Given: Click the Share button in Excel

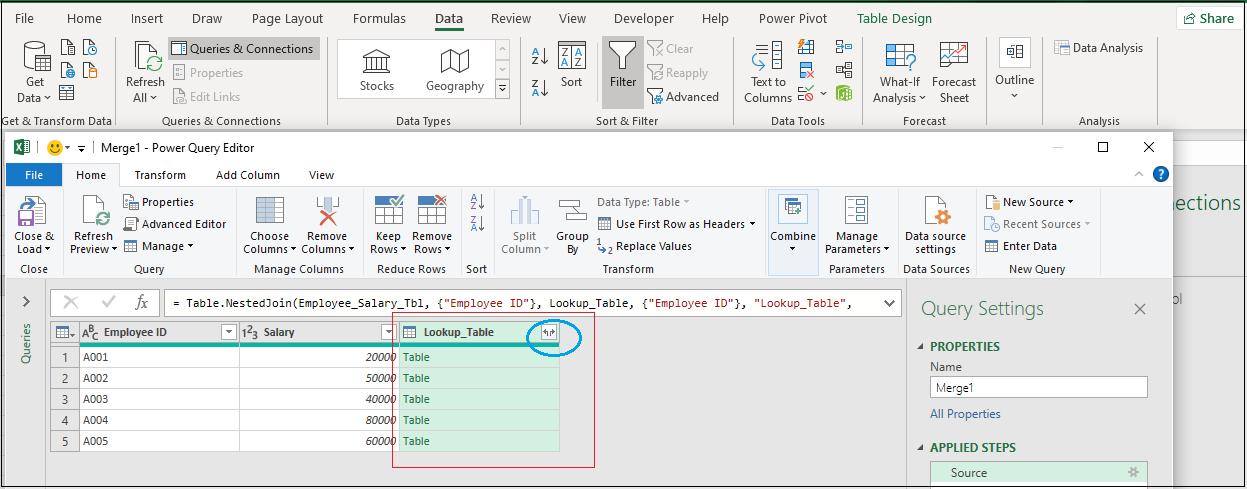Looking at the screenshot, I should (1208, 18).
